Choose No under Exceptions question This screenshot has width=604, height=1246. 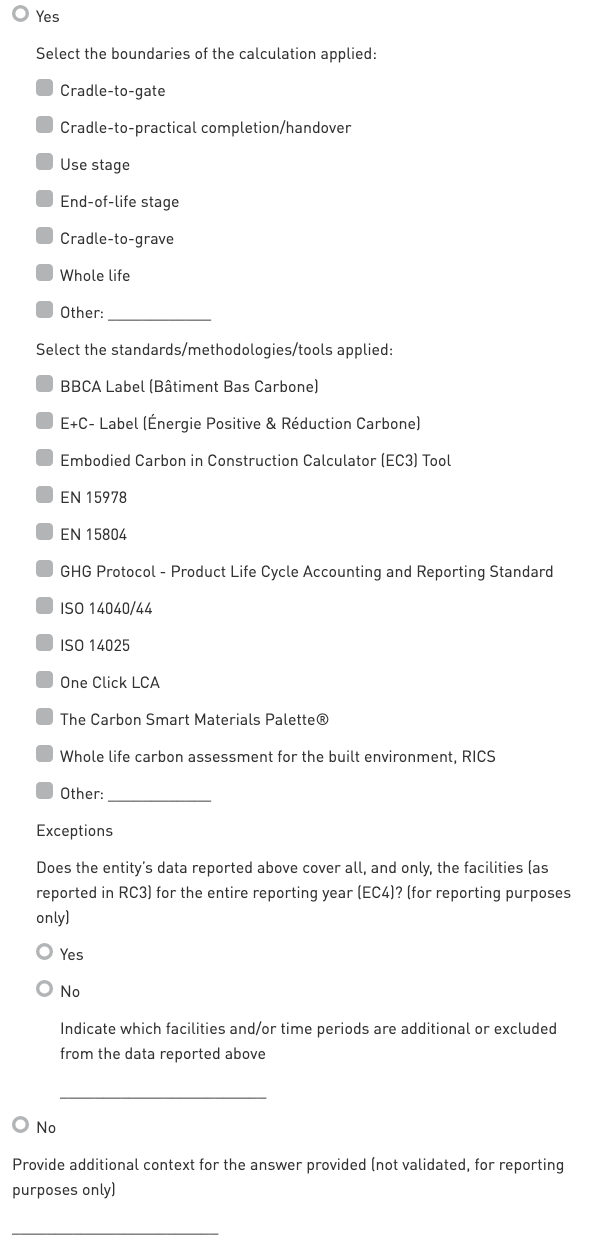(x=44, y=990)
